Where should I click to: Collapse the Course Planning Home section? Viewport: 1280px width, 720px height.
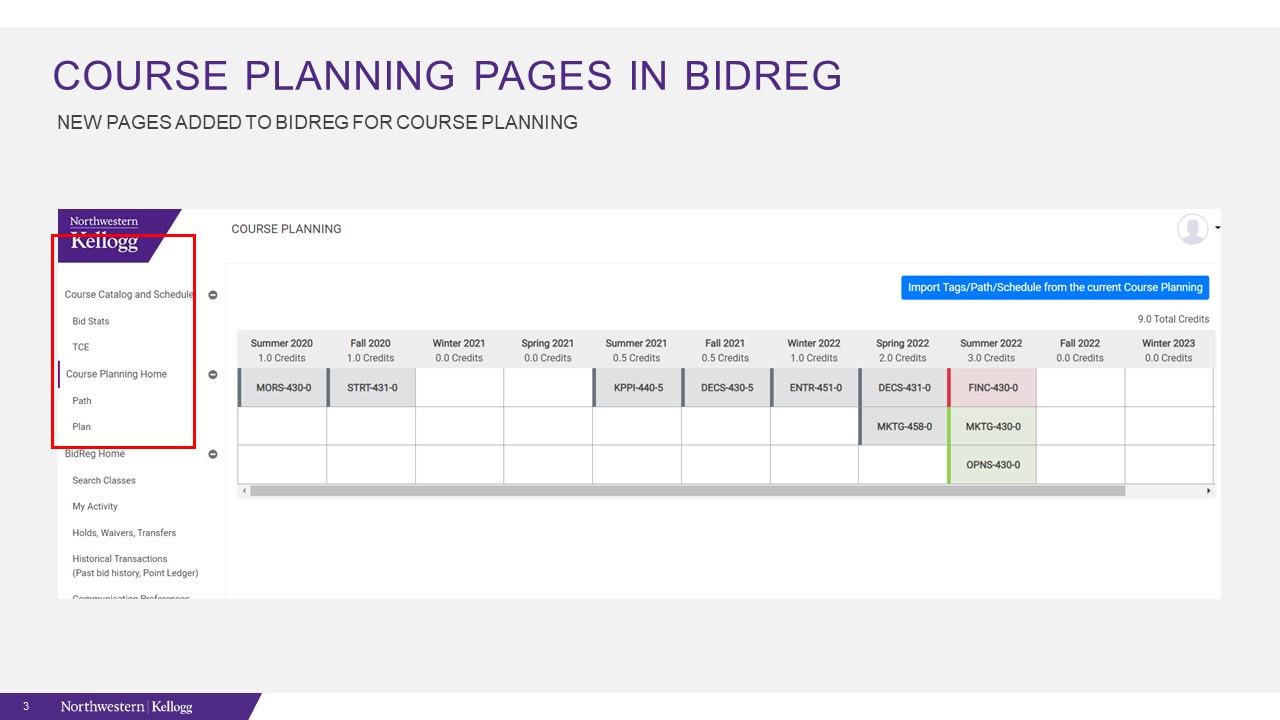[213, 375]
